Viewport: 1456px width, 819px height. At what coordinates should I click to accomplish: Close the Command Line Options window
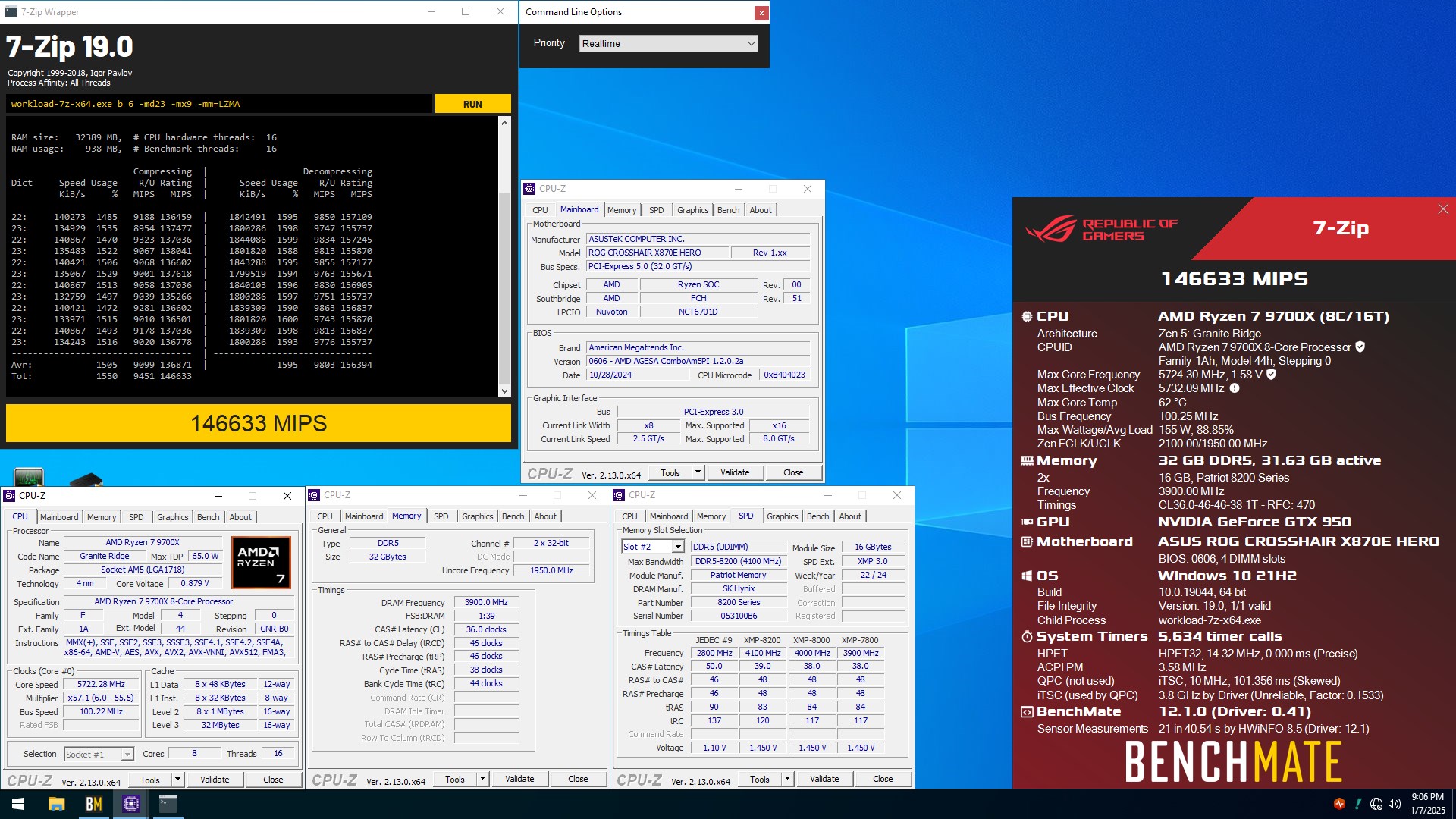point(761,13)
